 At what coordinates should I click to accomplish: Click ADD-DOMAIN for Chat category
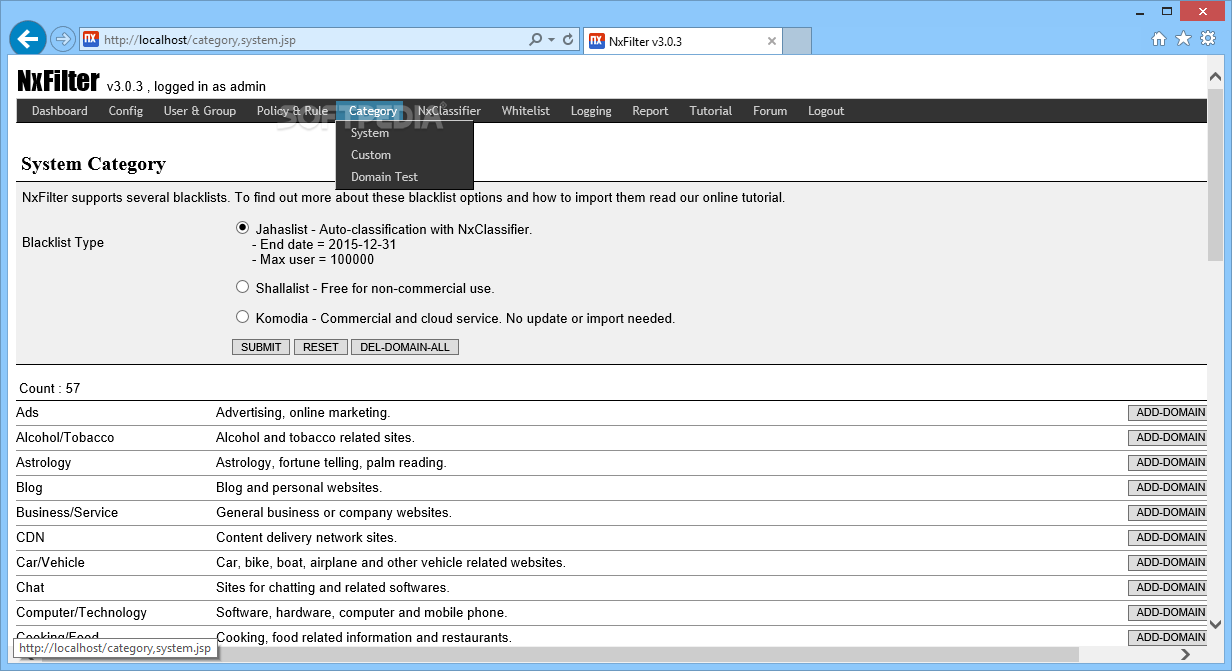click(1167, 587)
